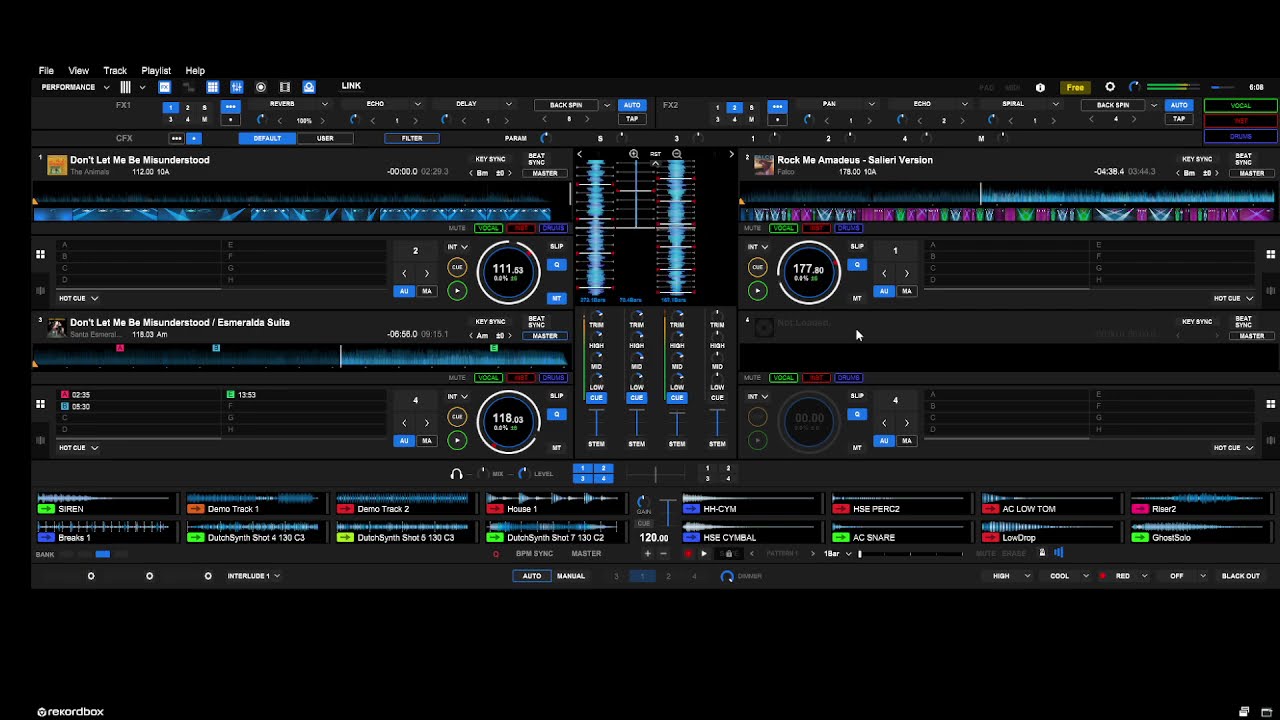
Task: Toggle BEAT SYNC on deck 1
Action: click(x=537, y=160)
